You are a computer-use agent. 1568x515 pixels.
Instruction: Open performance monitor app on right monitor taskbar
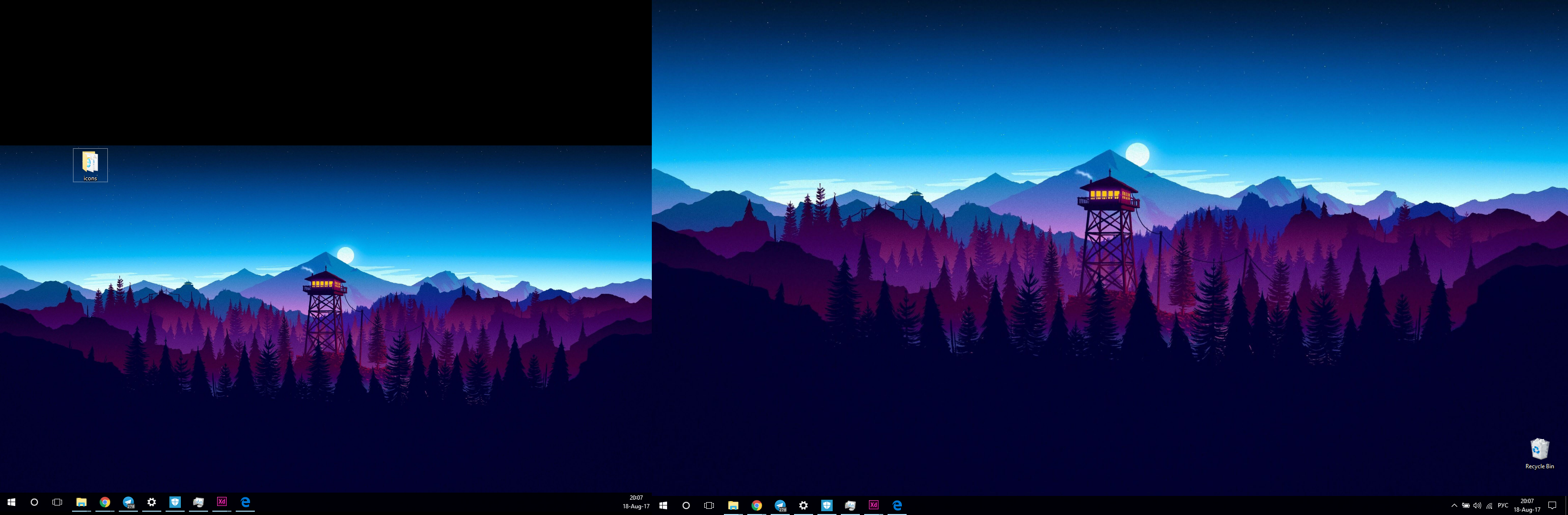pos(850,505)
